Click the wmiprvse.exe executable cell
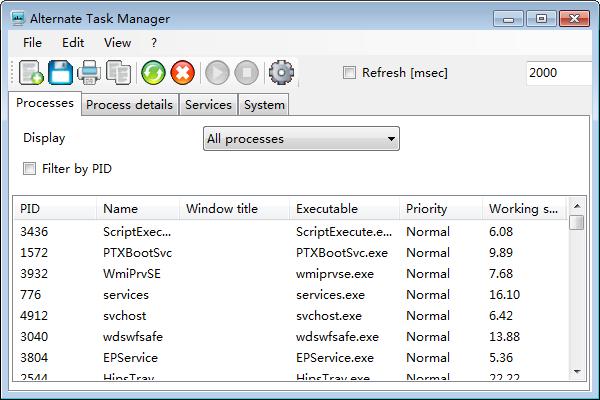 tap(335, 274)
